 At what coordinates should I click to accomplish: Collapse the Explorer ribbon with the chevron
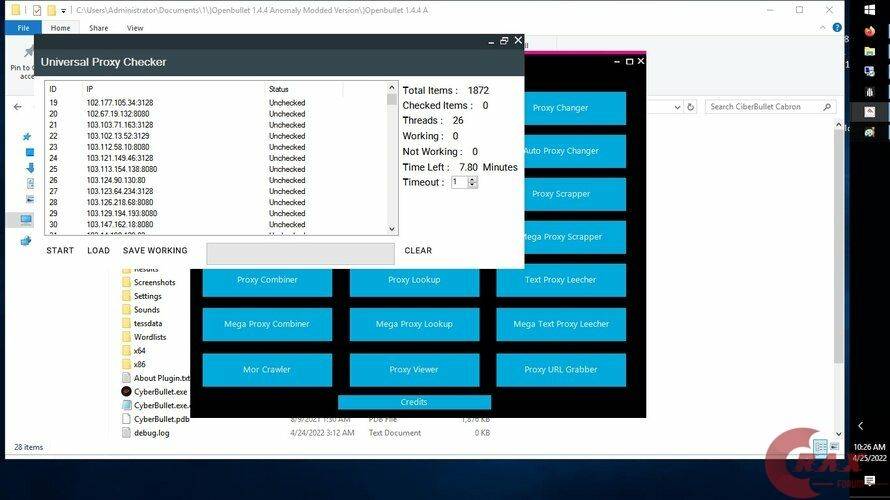click(822, 27)
